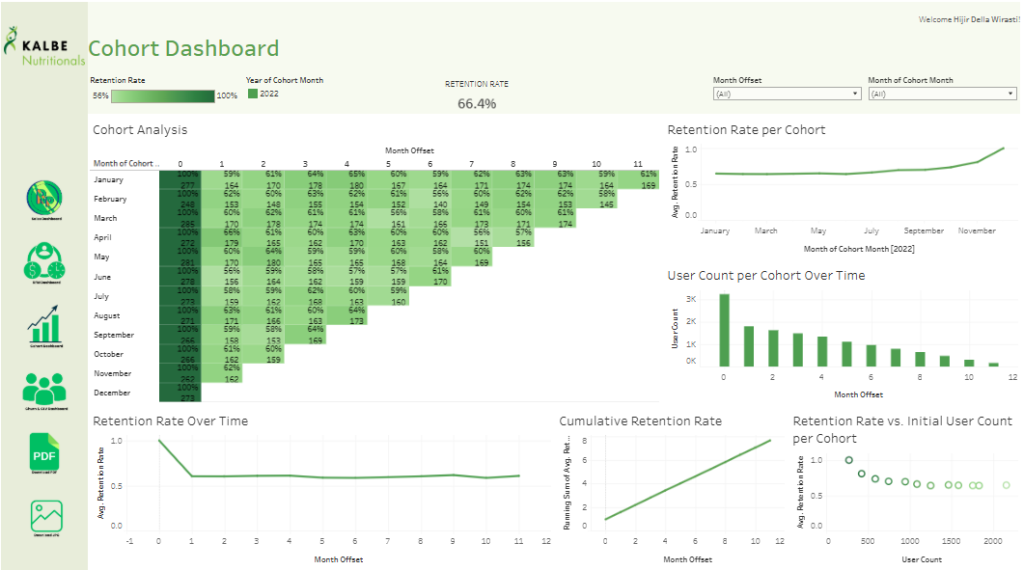Click the Kalbe Nutritionals logo
Screen dimensions: 1024x570
44,46
